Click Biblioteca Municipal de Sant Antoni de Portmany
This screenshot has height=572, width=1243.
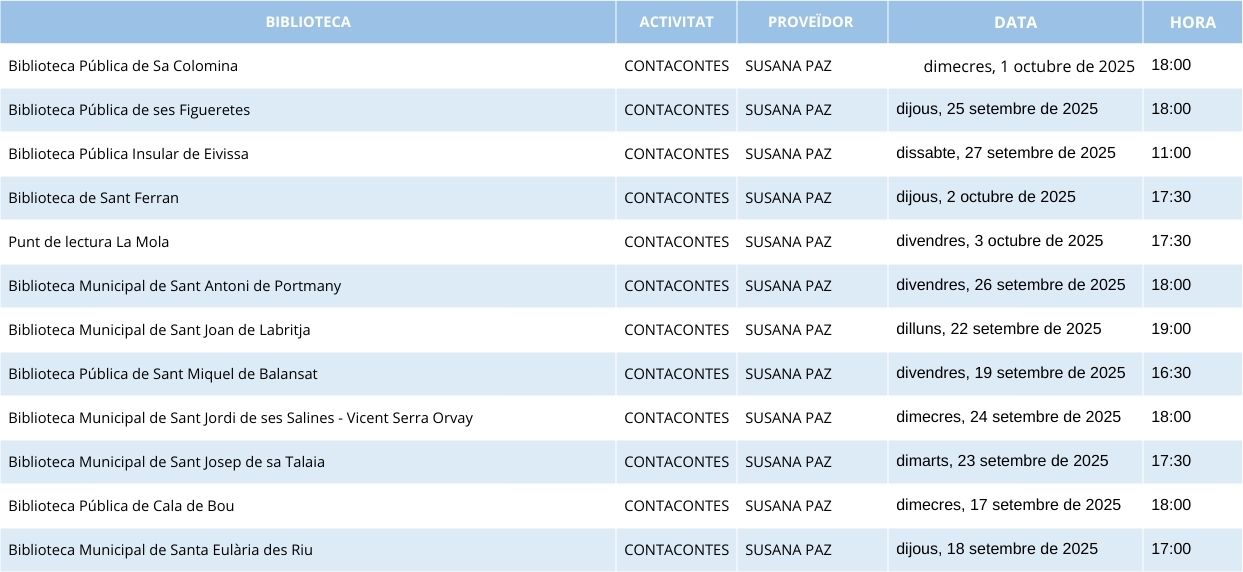coord(174,286)
